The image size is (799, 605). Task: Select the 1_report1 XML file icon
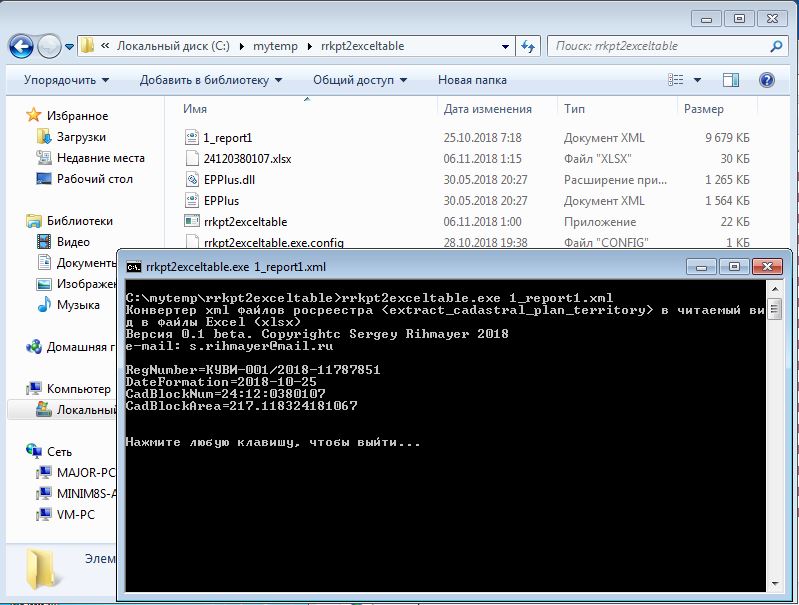[193, 138]
